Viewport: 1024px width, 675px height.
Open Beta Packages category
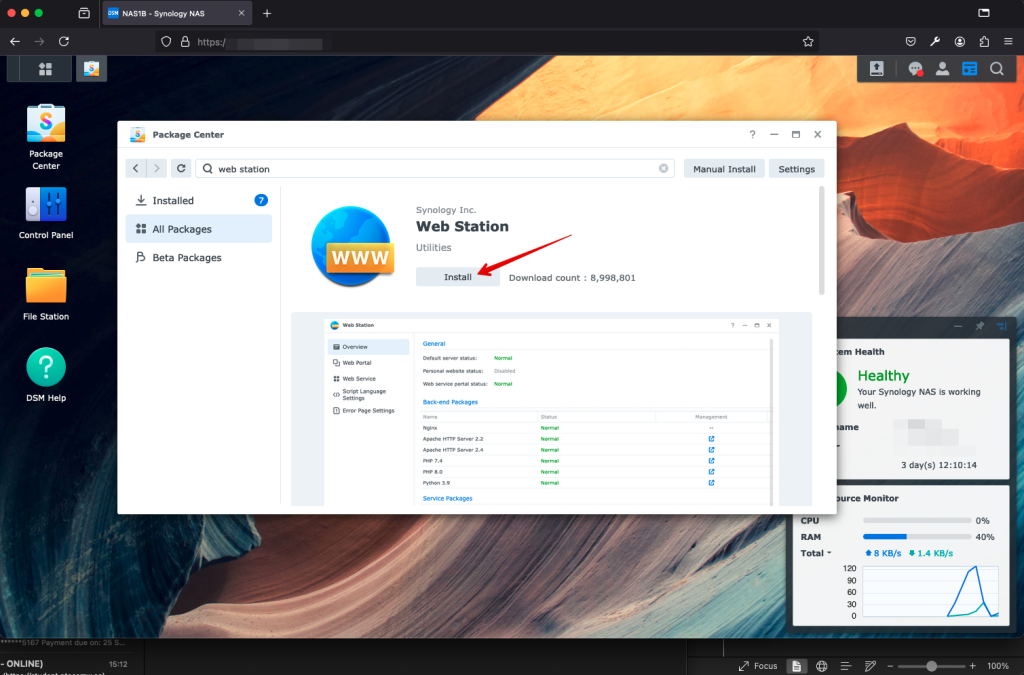click(x=199, y=258)
